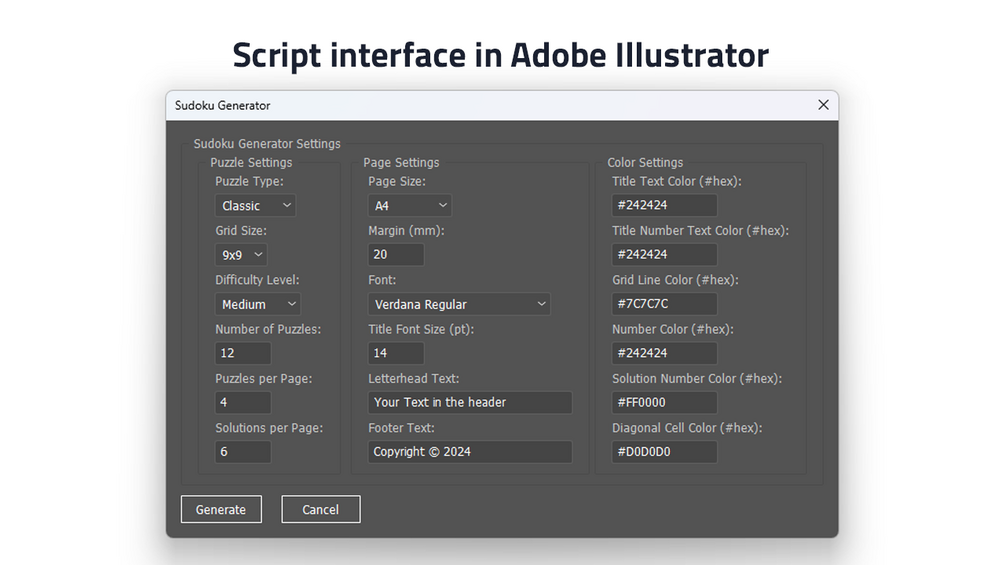Open the Difficulty Level dropdown
1005x565 pixels.
click(x=258, y=304)
